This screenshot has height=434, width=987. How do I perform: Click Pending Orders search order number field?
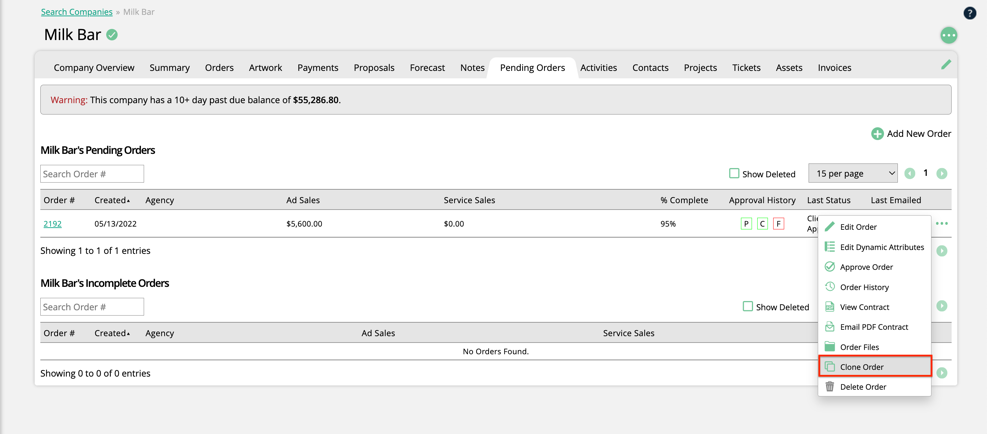[x=92, y=174]
